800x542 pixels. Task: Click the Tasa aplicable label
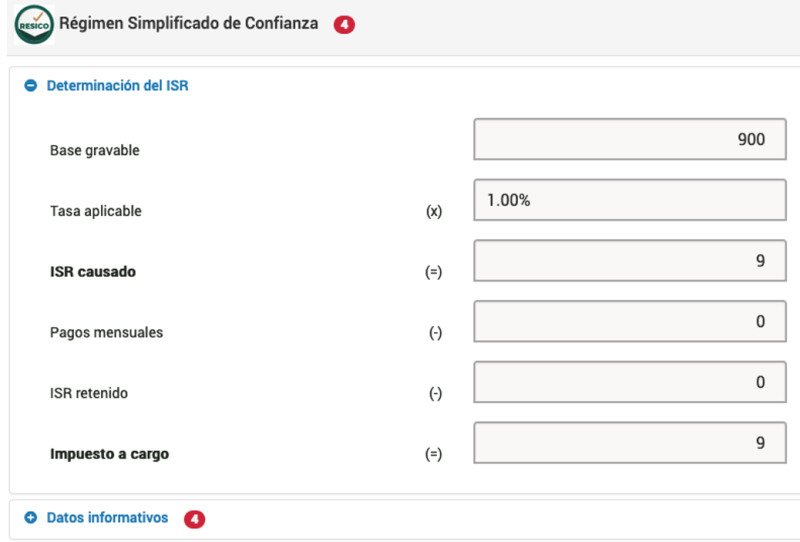[x=95, y=211]
